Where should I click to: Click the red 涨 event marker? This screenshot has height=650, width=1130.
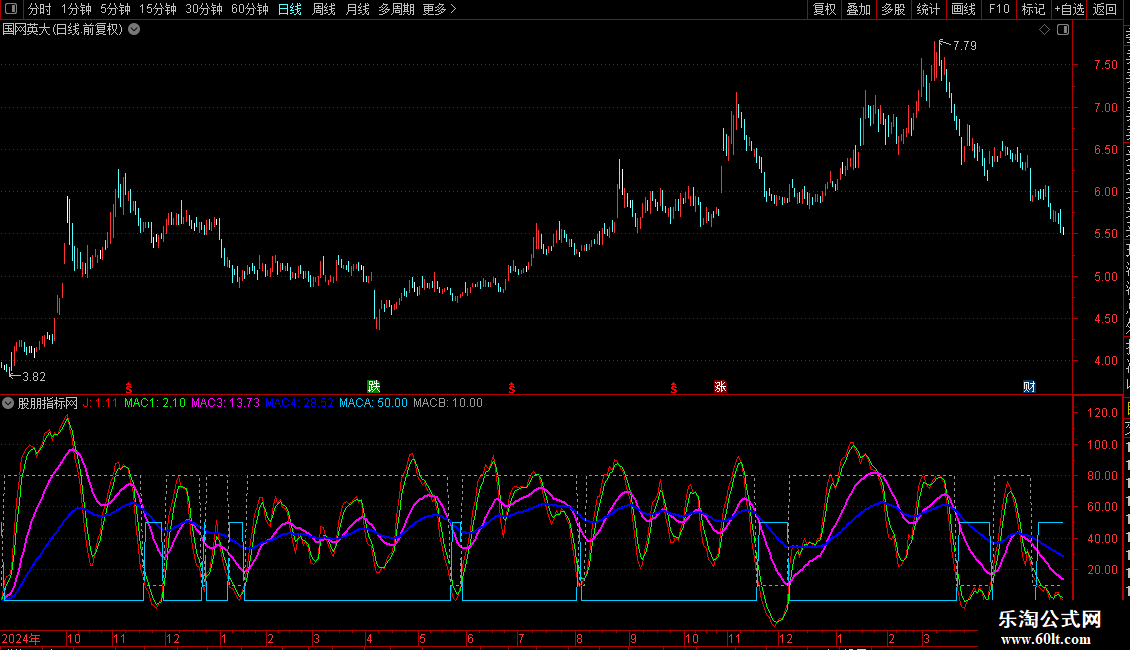point(720,387)
